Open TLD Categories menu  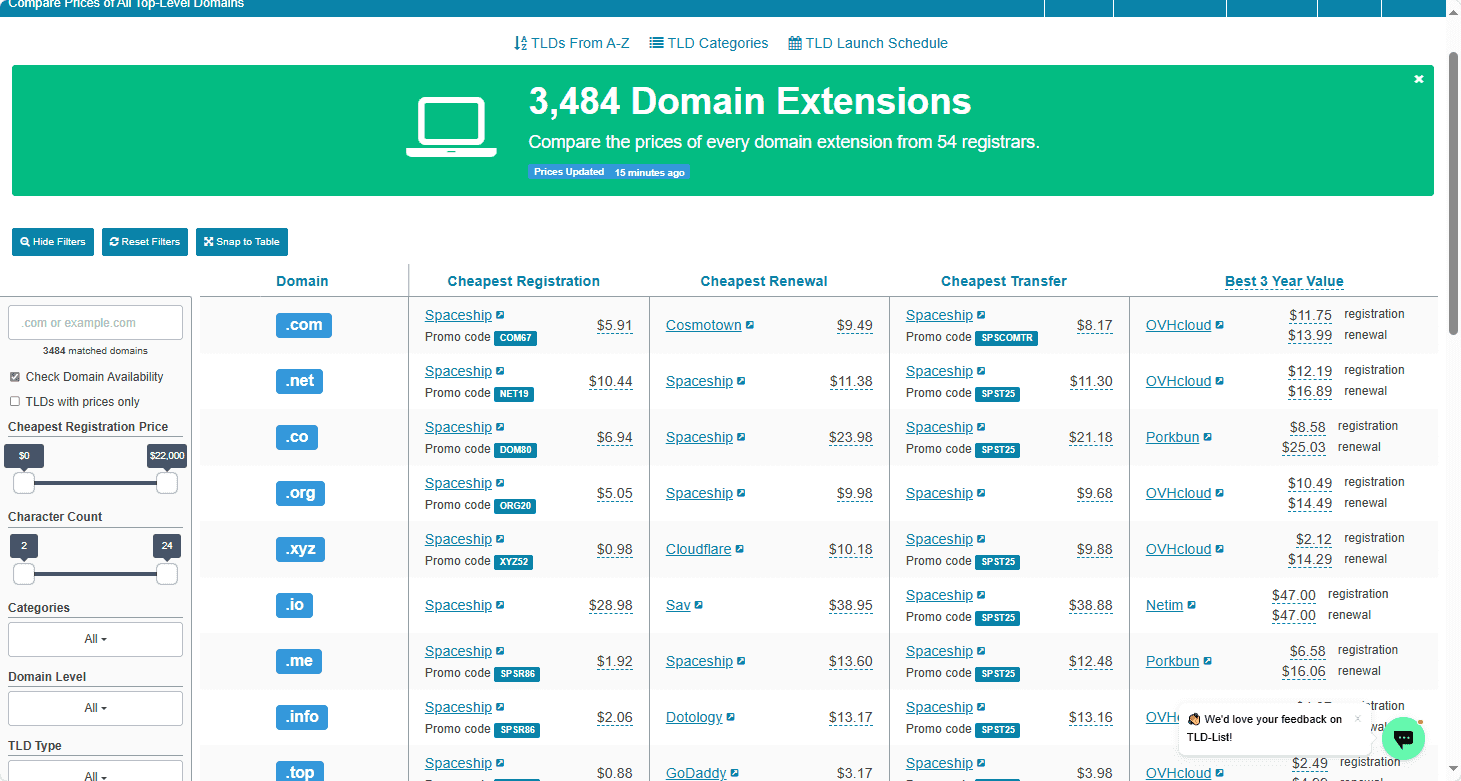pos(709,43)
